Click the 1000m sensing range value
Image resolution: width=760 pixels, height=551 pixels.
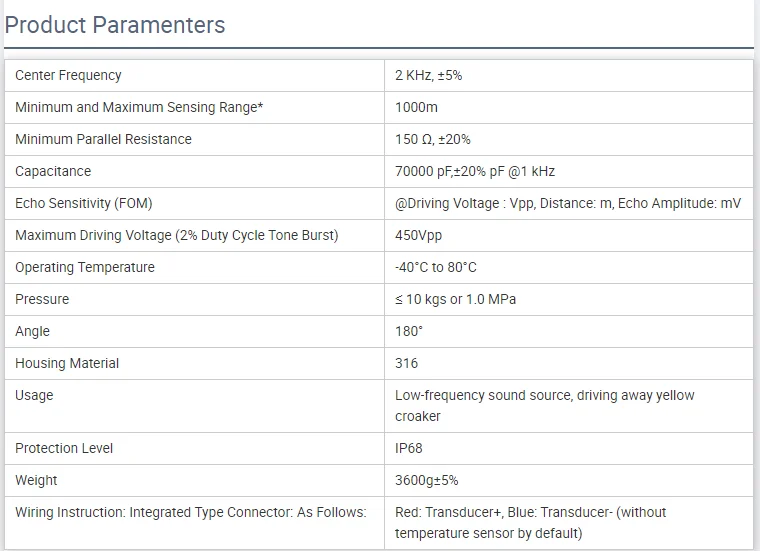coord(416,107)
